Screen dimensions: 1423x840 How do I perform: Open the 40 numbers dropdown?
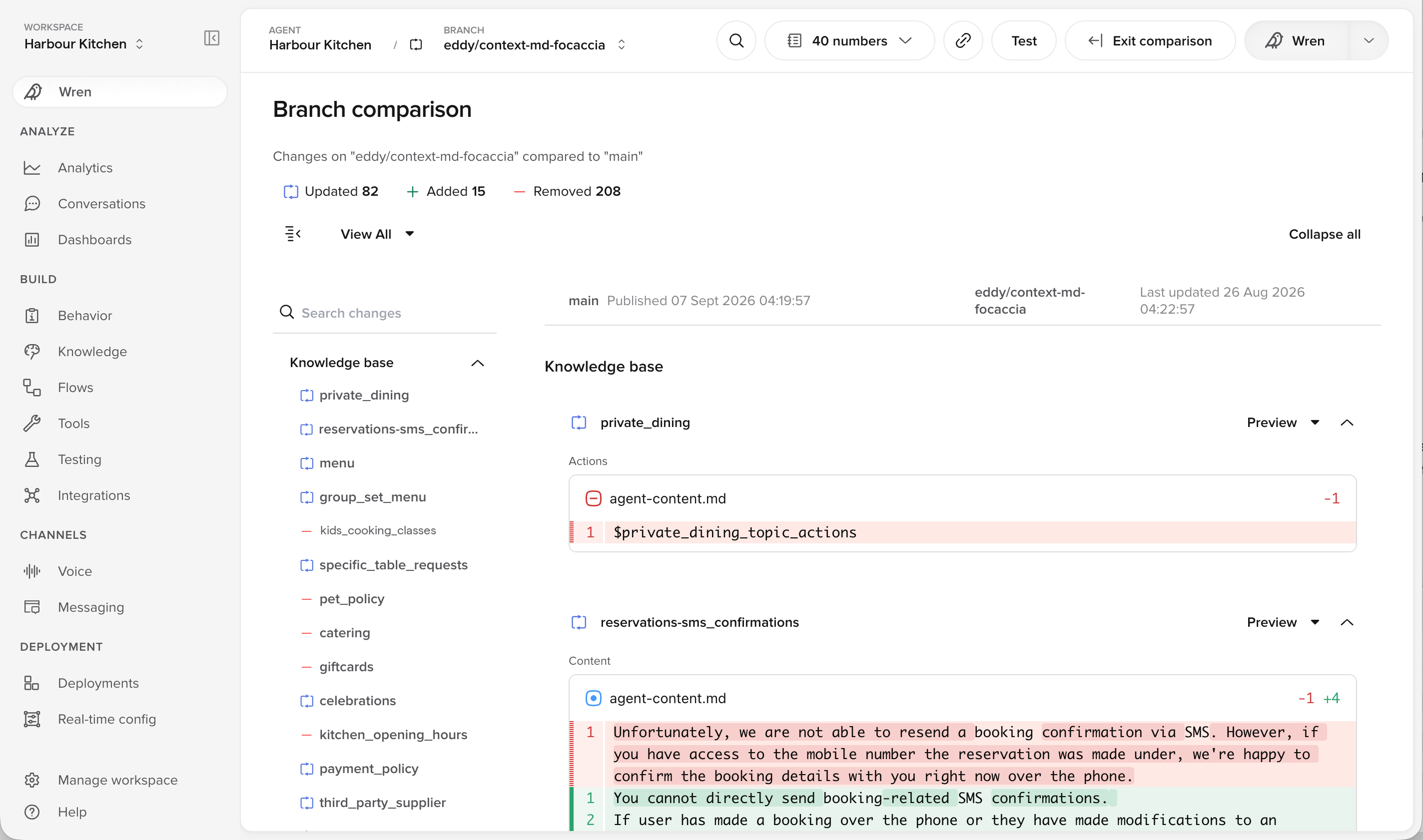pyautogui.click(x=849, y=41)
